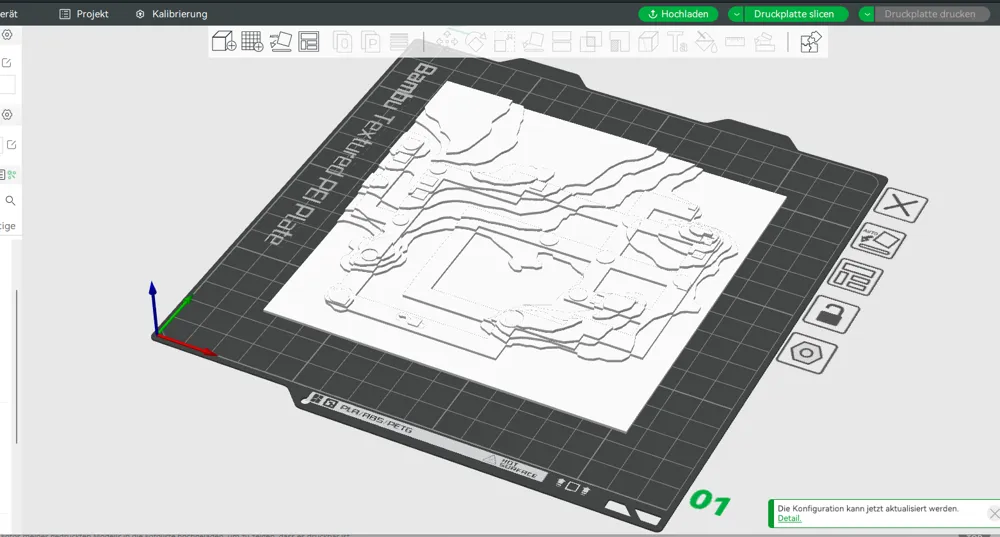Click Arrange all objects toolbar icon

309,42
